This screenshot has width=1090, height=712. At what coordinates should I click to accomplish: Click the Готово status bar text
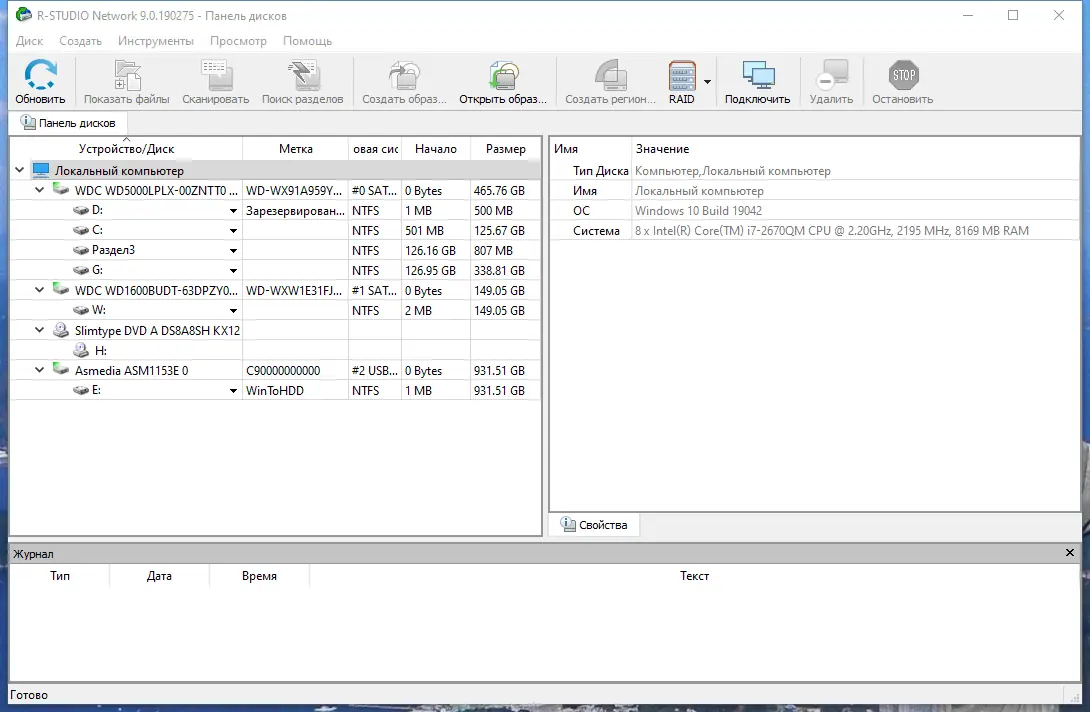coord(29,695)
